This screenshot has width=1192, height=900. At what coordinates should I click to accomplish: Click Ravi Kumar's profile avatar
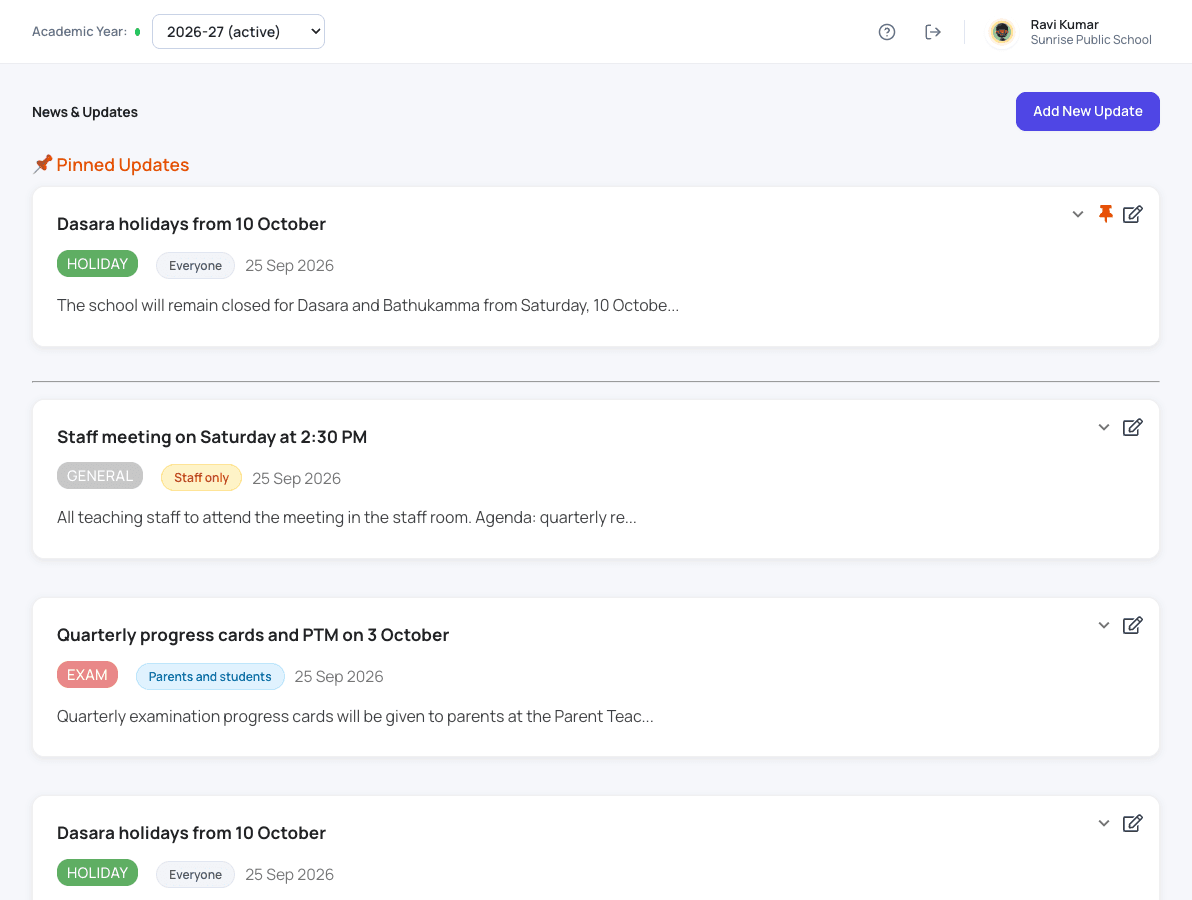pyautogui.click(x=1002, y=32)
